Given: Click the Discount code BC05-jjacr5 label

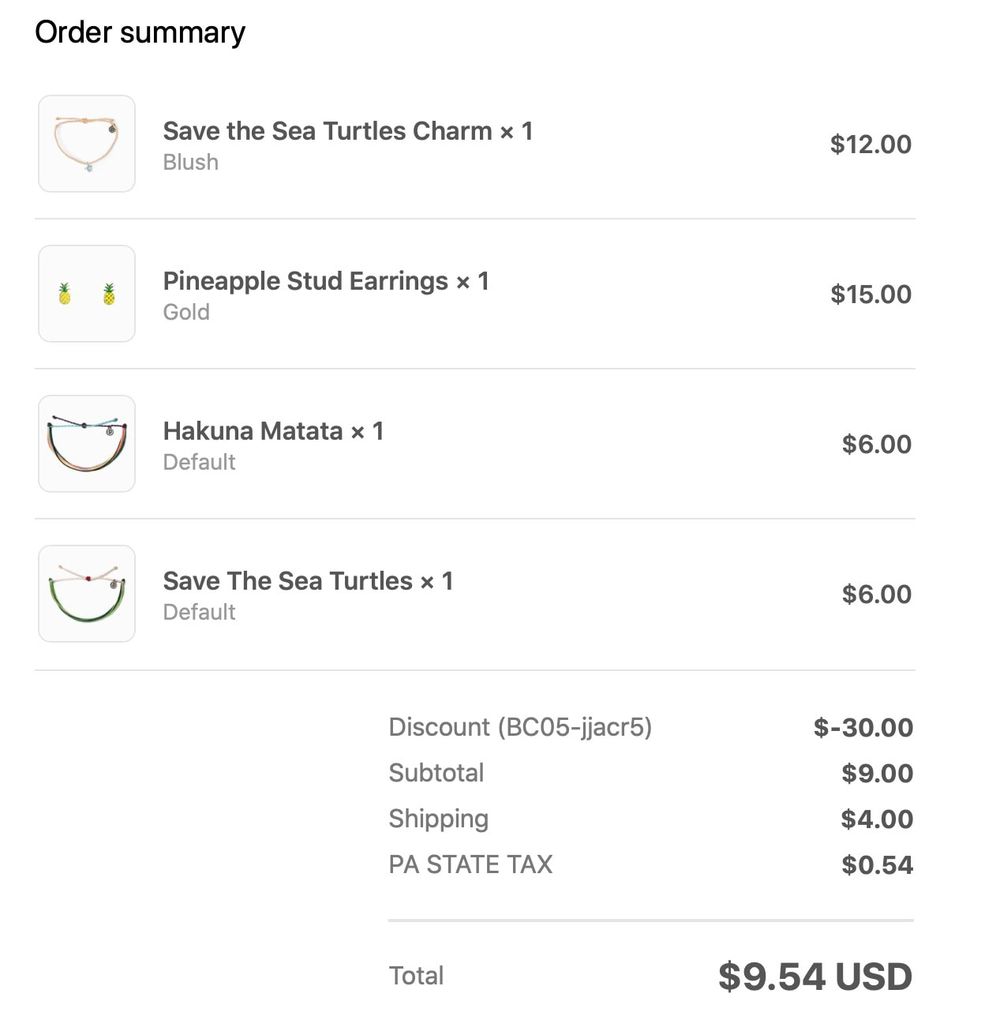Looking at the screenshot, I should point(520,727).
